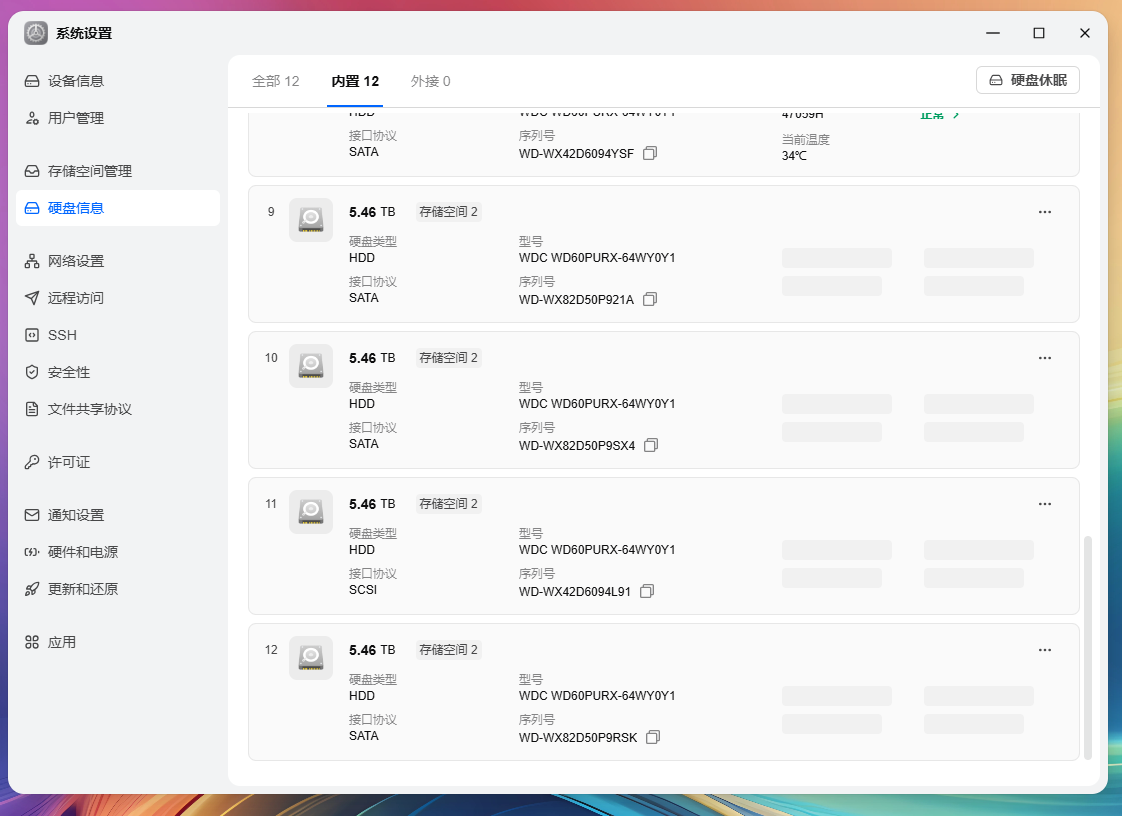The height and width of the screenshot is (816, 1122).
Task: Open more options for disk 12
Action: click(x=1045, y=650)
